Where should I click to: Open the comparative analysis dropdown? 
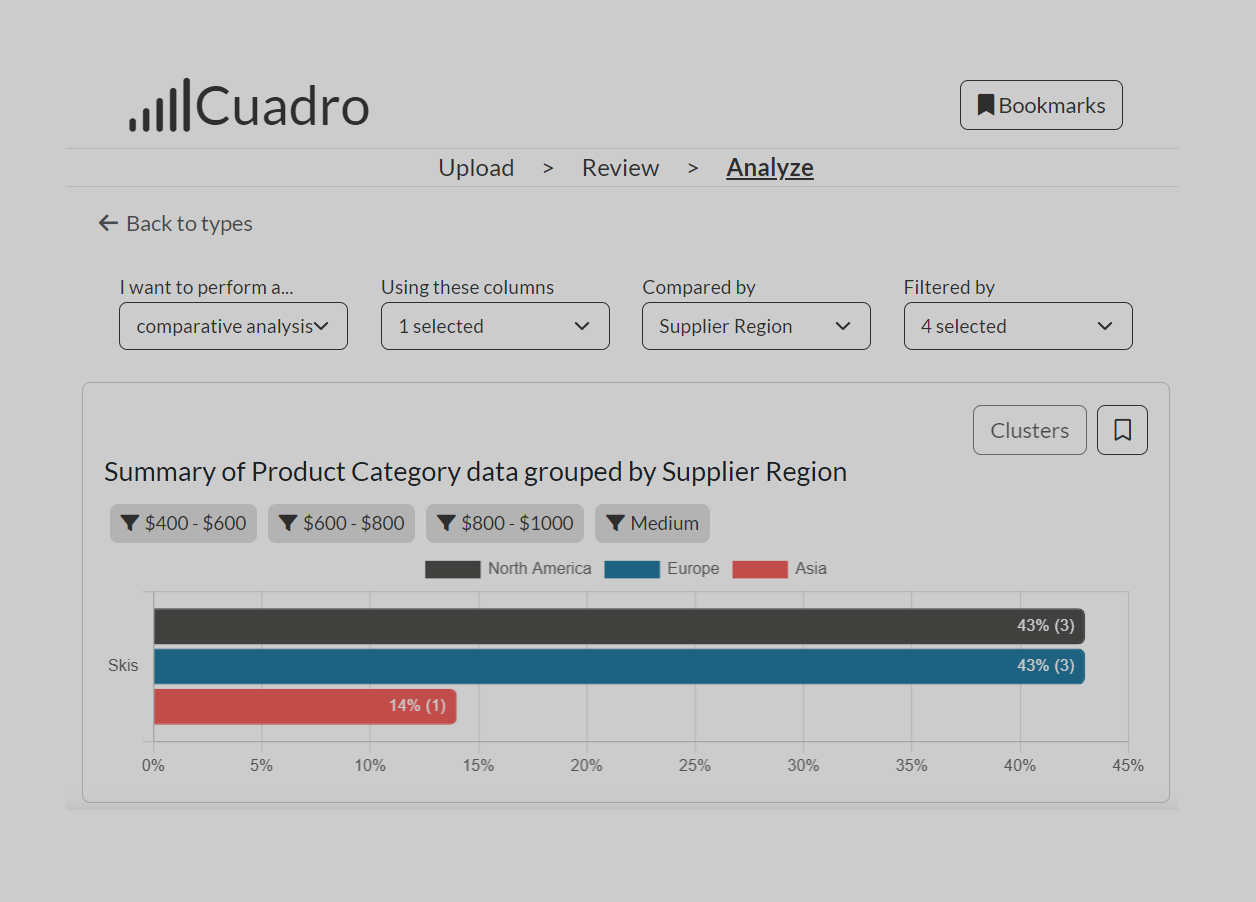coord(233,326)
